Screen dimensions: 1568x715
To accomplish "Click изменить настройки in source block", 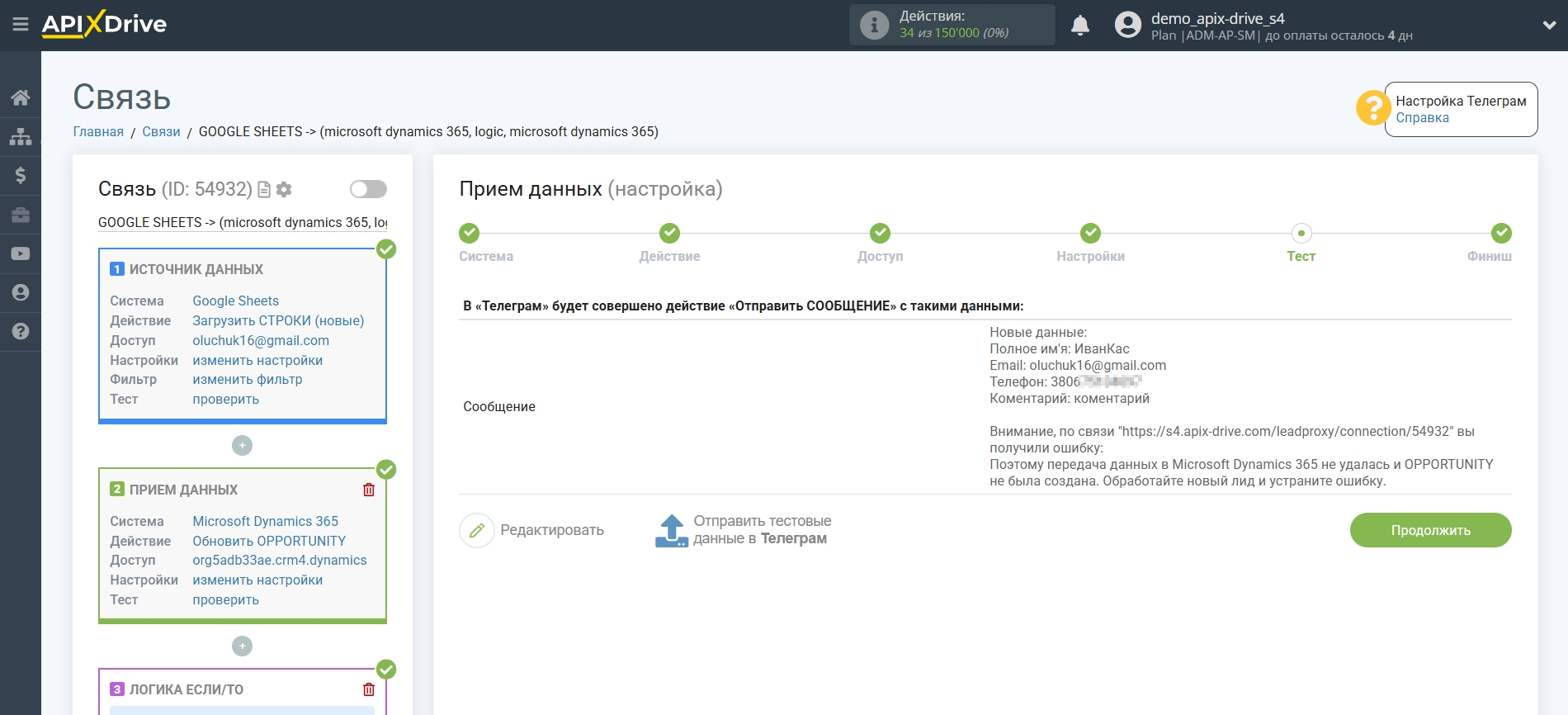I will [x=257, y=360].
